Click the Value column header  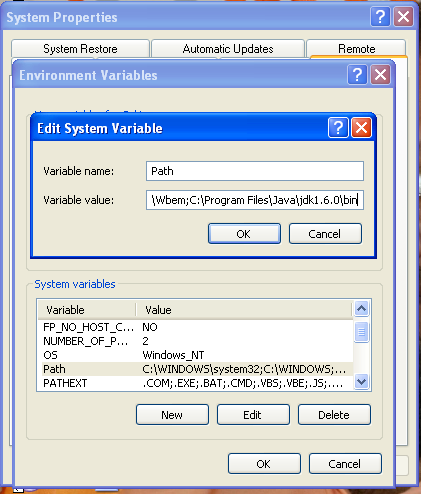pos(244,310)
